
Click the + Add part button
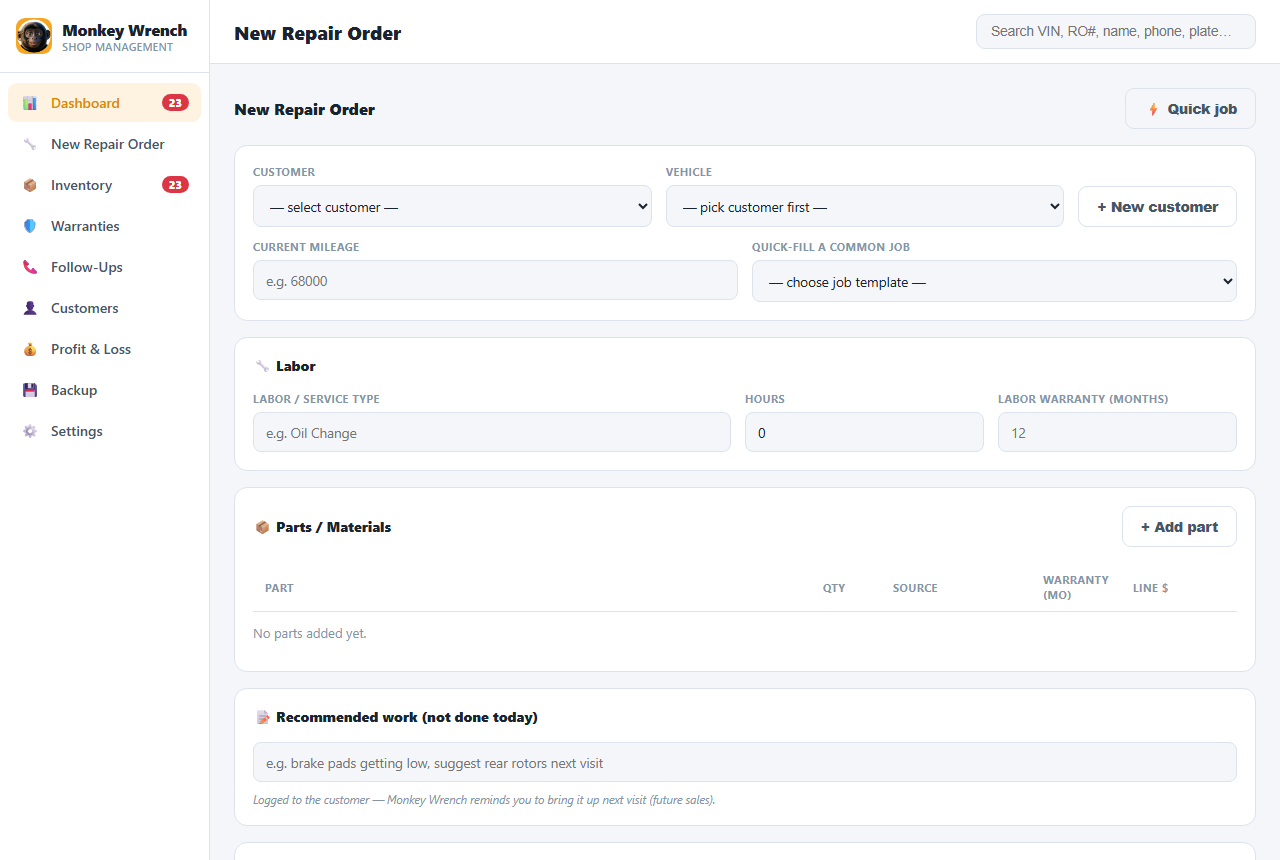[1179, 527]
